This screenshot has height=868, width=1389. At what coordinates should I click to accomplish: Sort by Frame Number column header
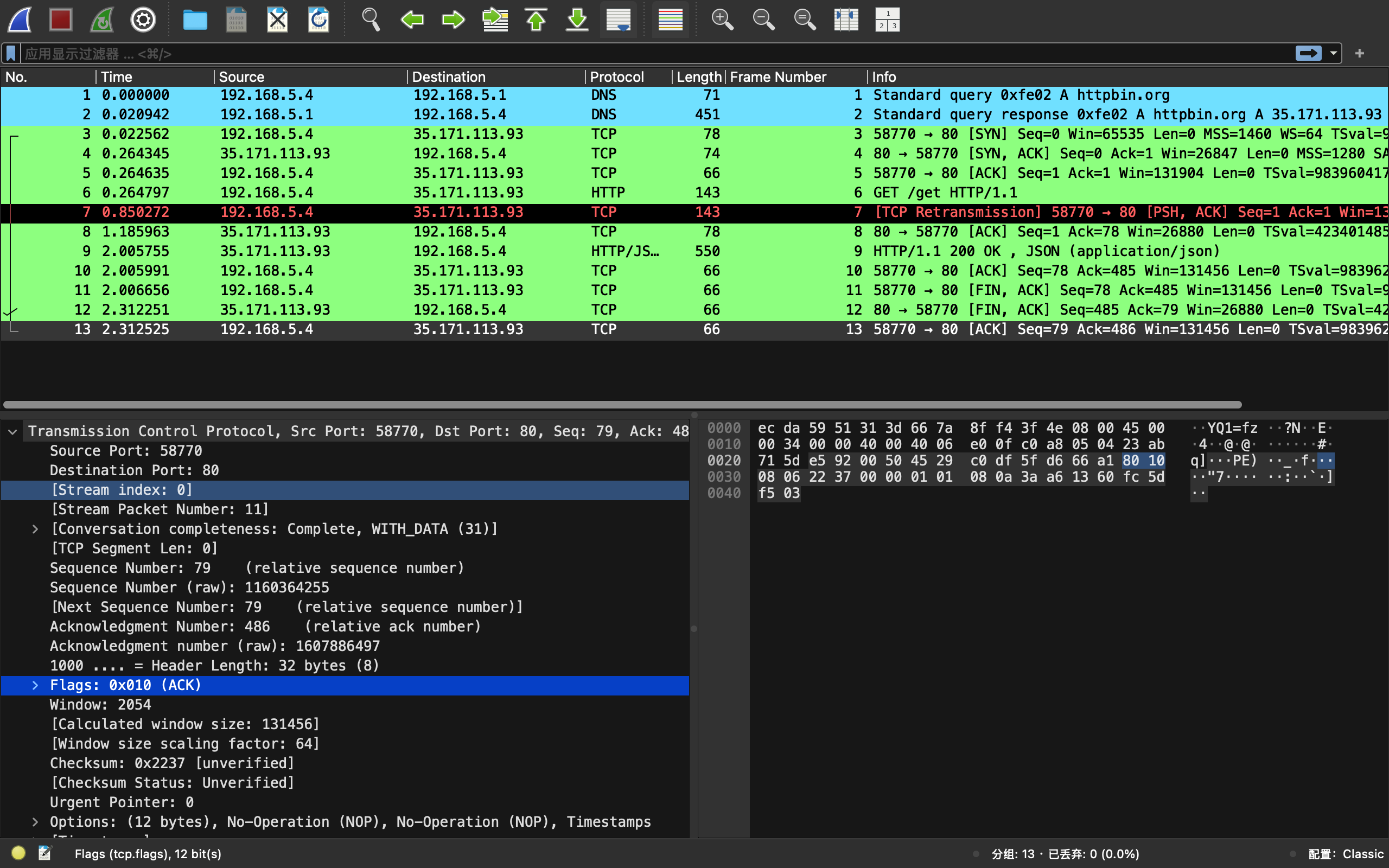(796, 77)
